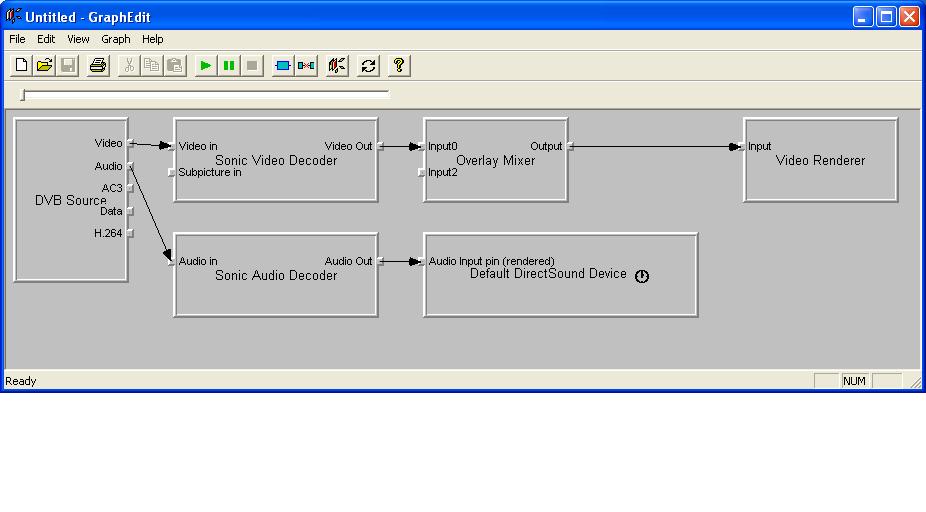Click the Audio in pin
The height and width of the screenshot is (512, 926).
[171, 261]
